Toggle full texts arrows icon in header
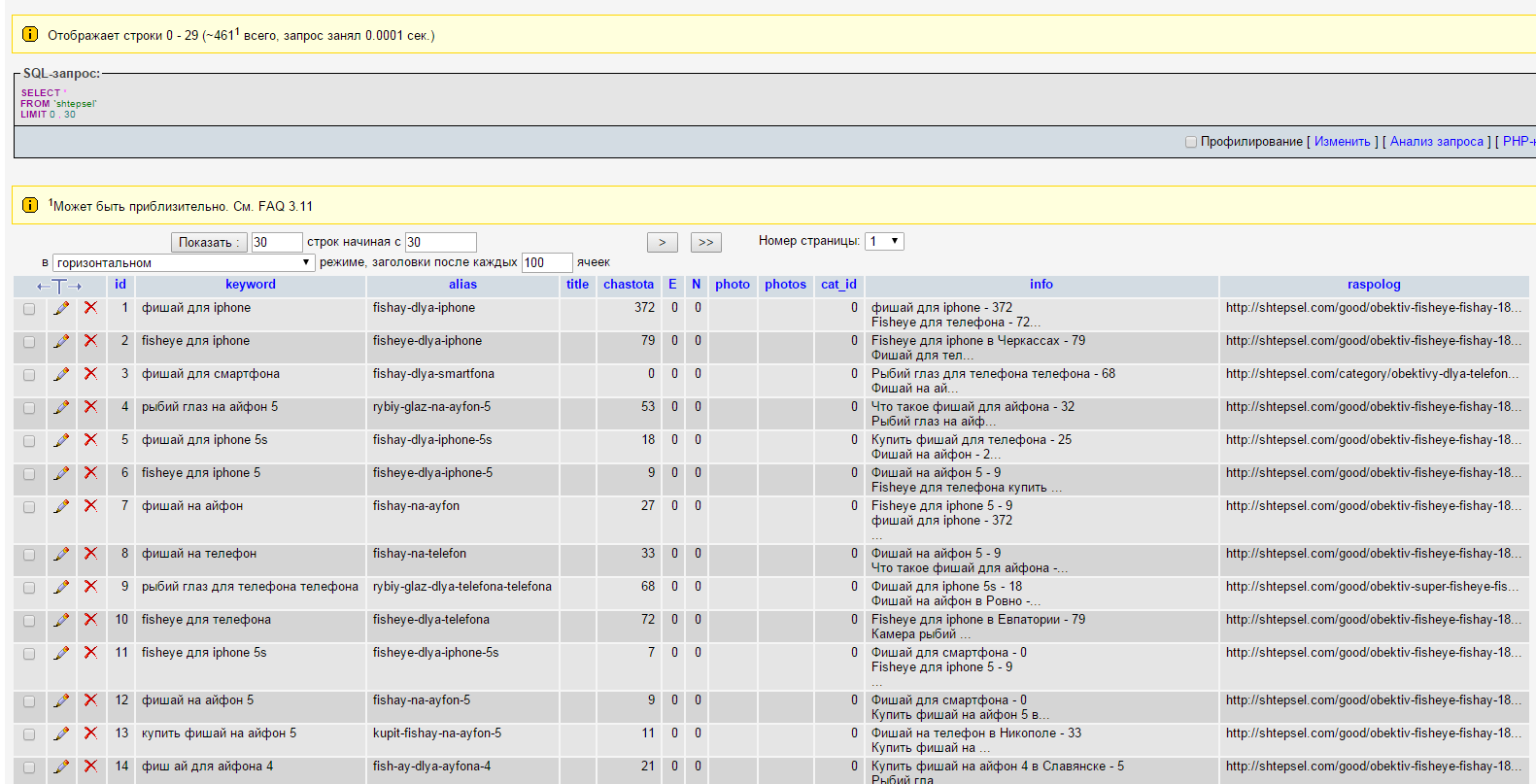Viewport: 1536px width, 784px height. [59, 286]
